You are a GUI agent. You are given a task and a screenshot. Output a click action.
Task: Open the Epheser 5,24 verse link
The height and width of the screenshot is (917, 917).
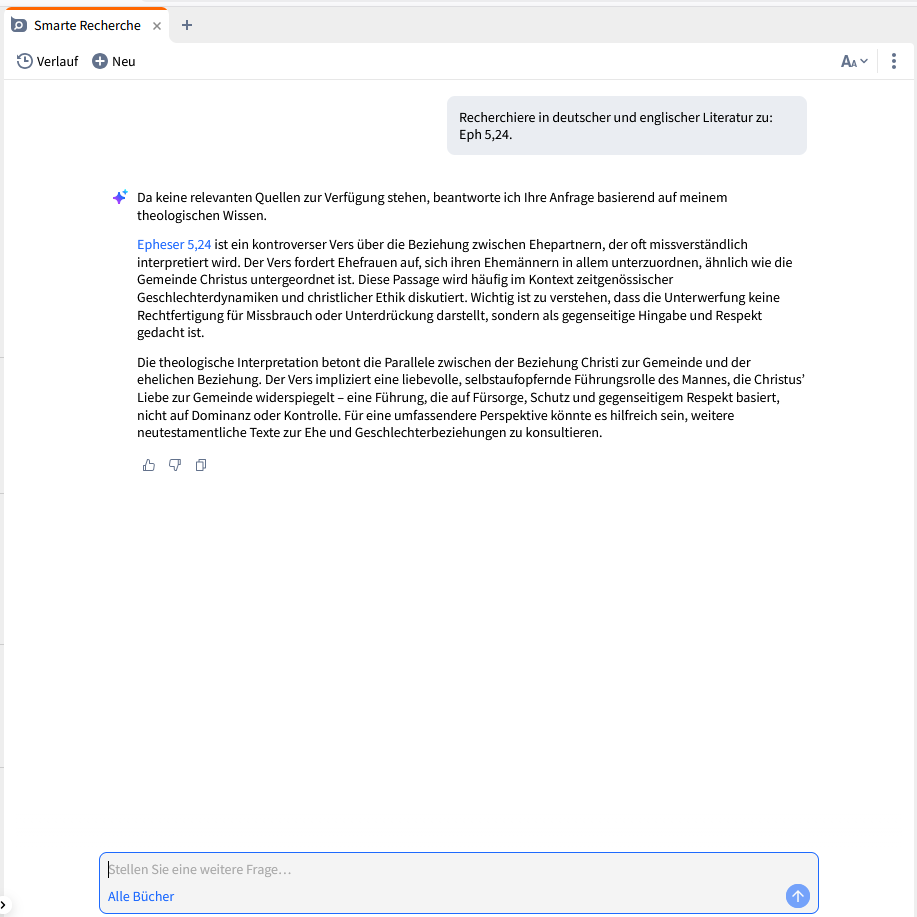pos(173,244)
